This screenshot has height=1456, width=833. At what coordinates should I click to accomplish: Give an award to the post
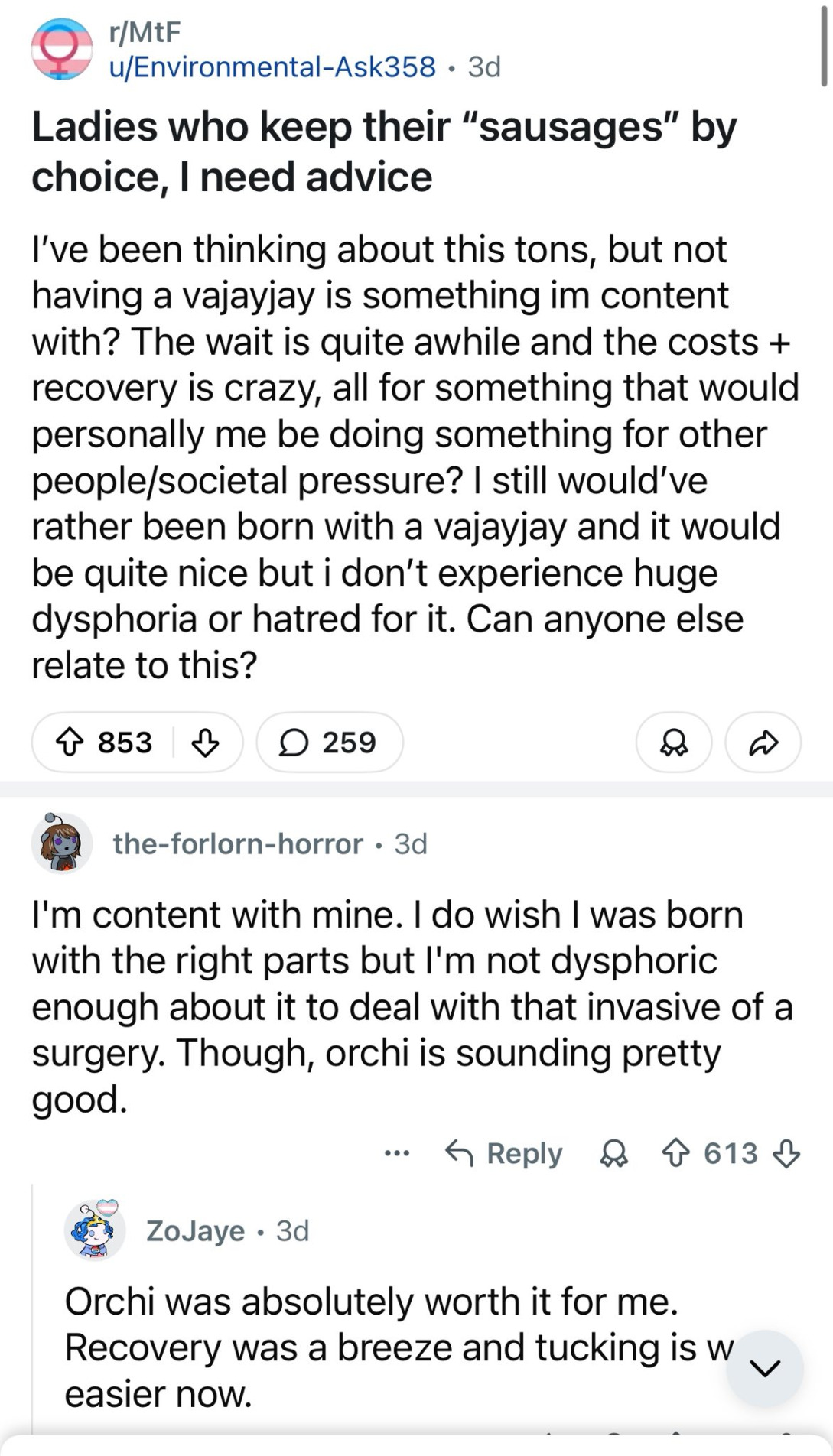tap(673, 743)
